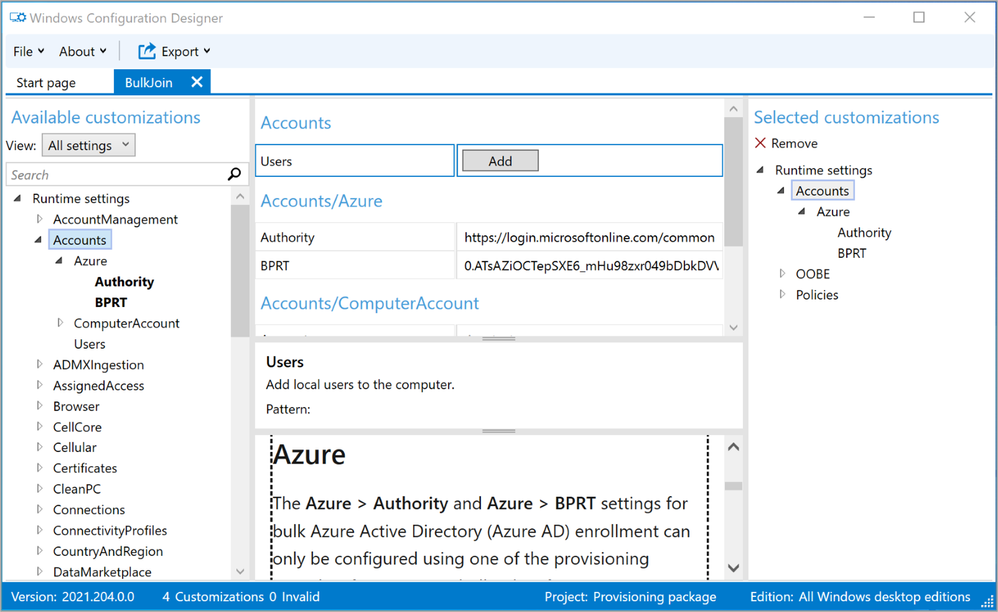Expand the ComputerAccount node

60,323
